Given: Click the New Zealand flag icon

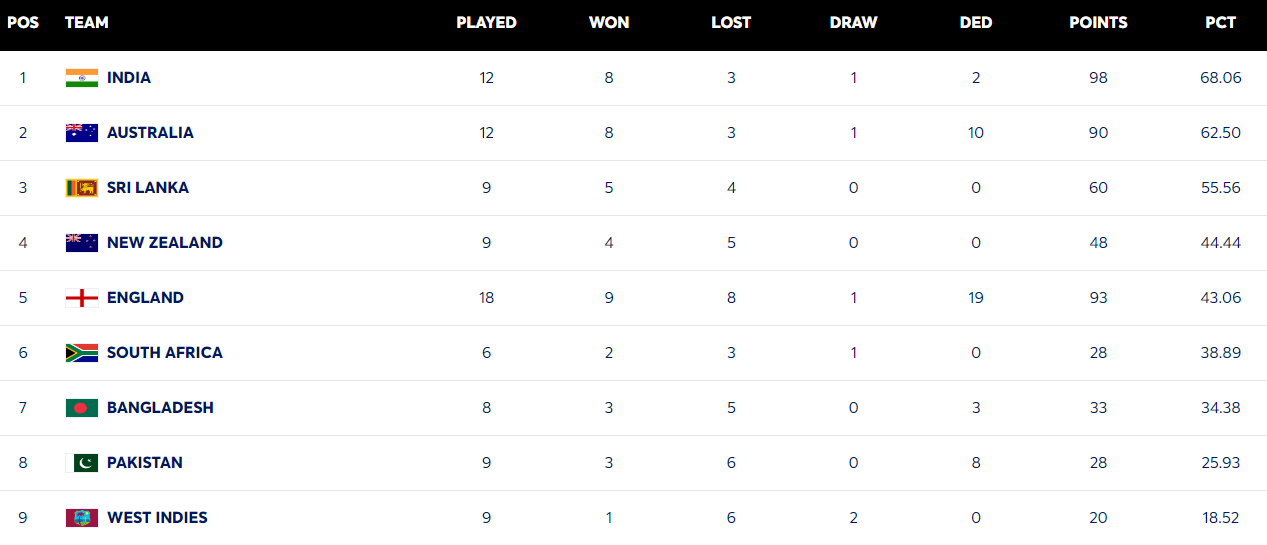Looking at the screenshot, I should pyautogui.click(x=82, y=243).
